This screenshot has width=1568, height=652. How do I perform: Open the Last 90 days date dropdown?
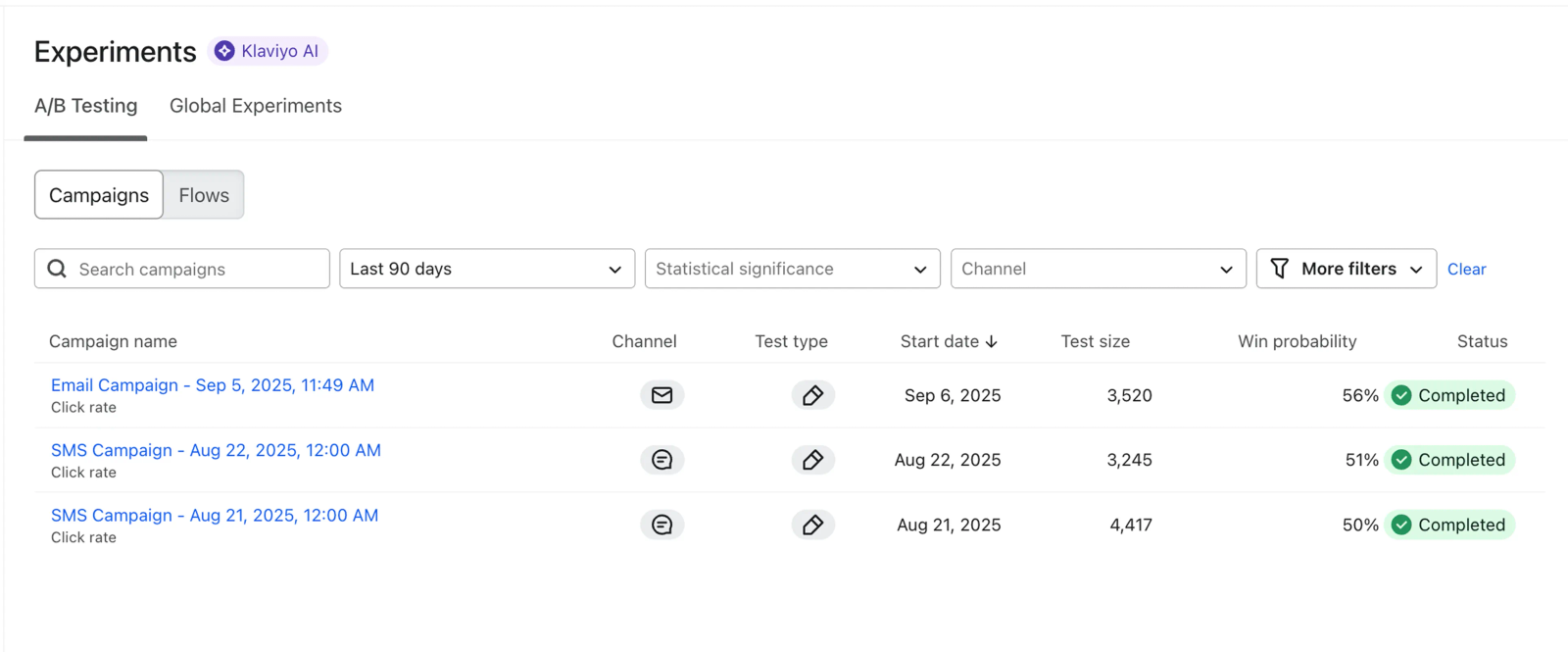[487, 269]
